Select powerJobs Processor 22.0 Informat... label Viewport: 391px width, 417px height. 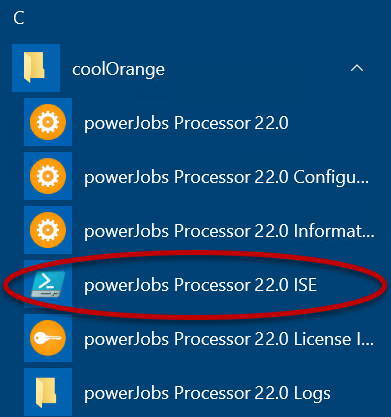tap(229, 231)
